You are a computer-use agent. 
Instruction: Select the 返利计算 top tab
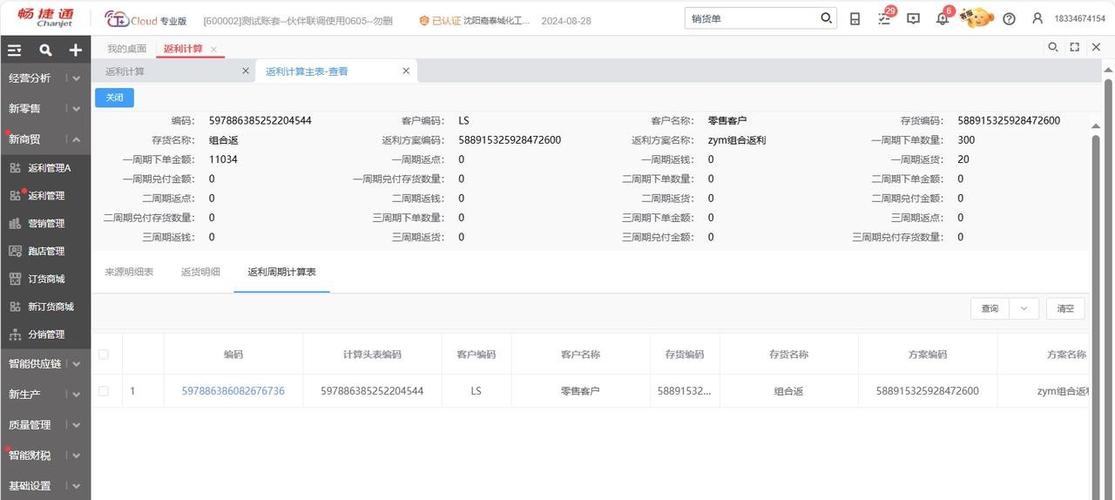tap(183, 48)
